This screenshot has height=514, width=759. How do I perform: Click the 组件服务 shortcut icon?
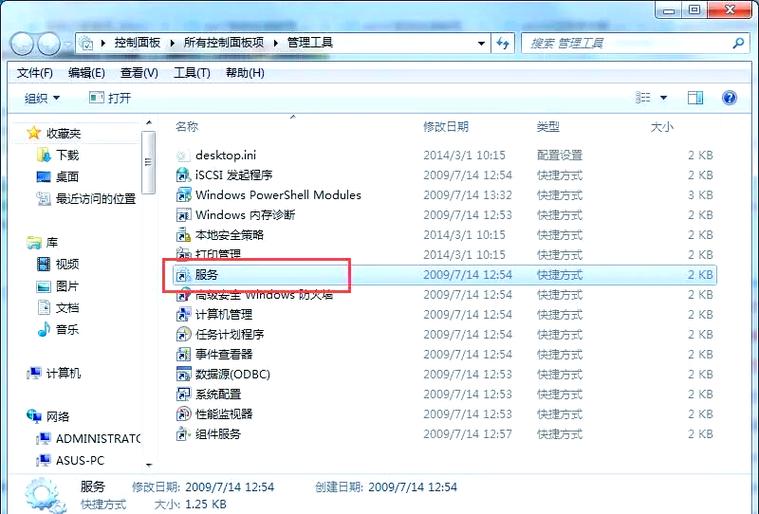183,434
